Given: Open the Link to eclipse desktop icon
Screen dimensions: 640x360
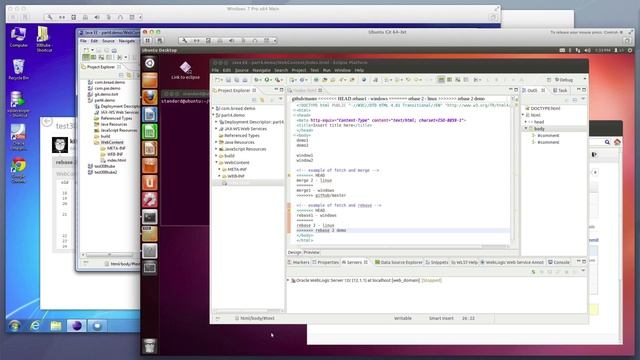Looking at the screenshot, I should [185, 70].
